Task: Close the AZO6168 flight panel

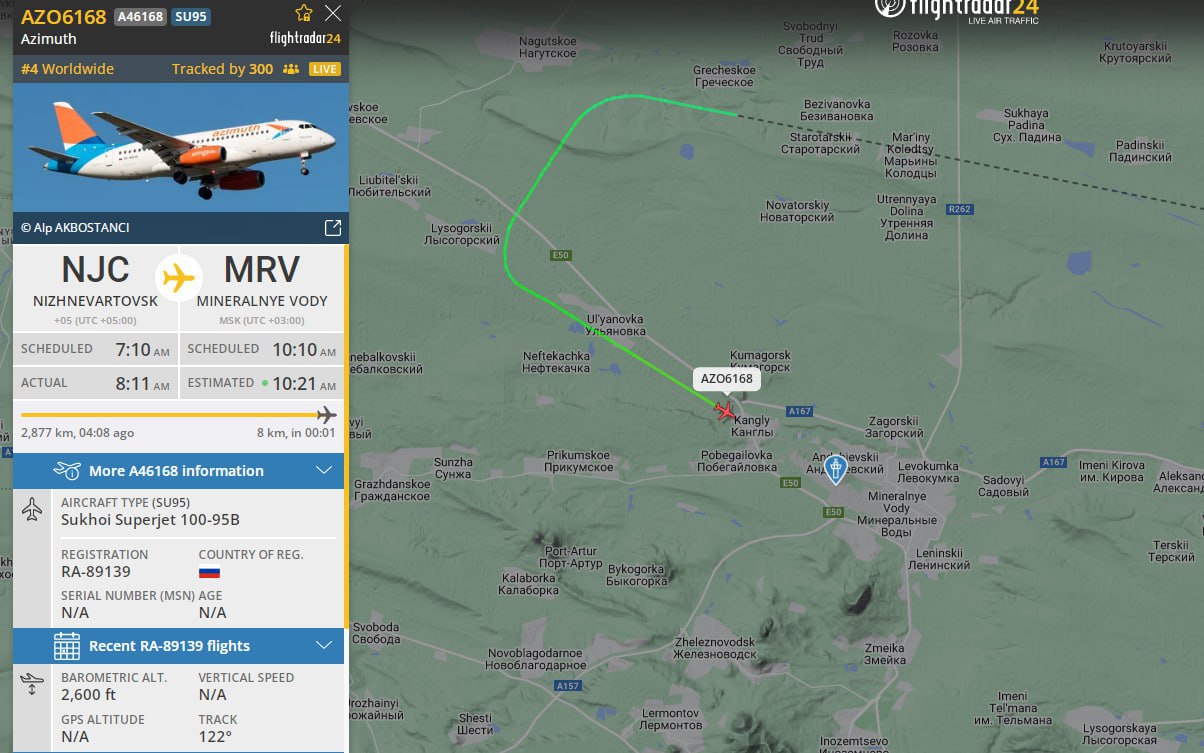Action: pos(333,13)
